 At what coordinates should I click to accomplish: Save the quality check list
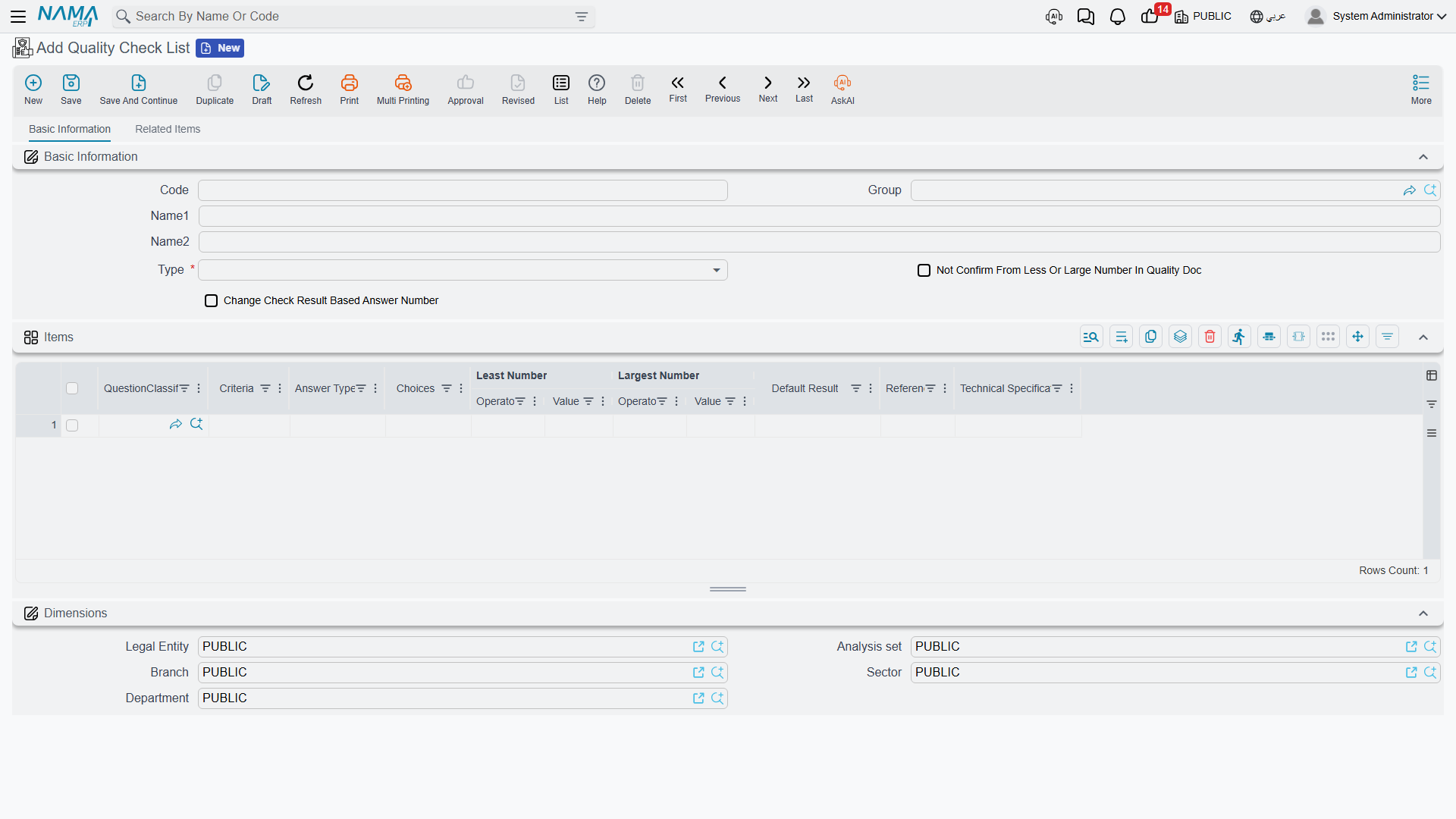coord(71,89)
